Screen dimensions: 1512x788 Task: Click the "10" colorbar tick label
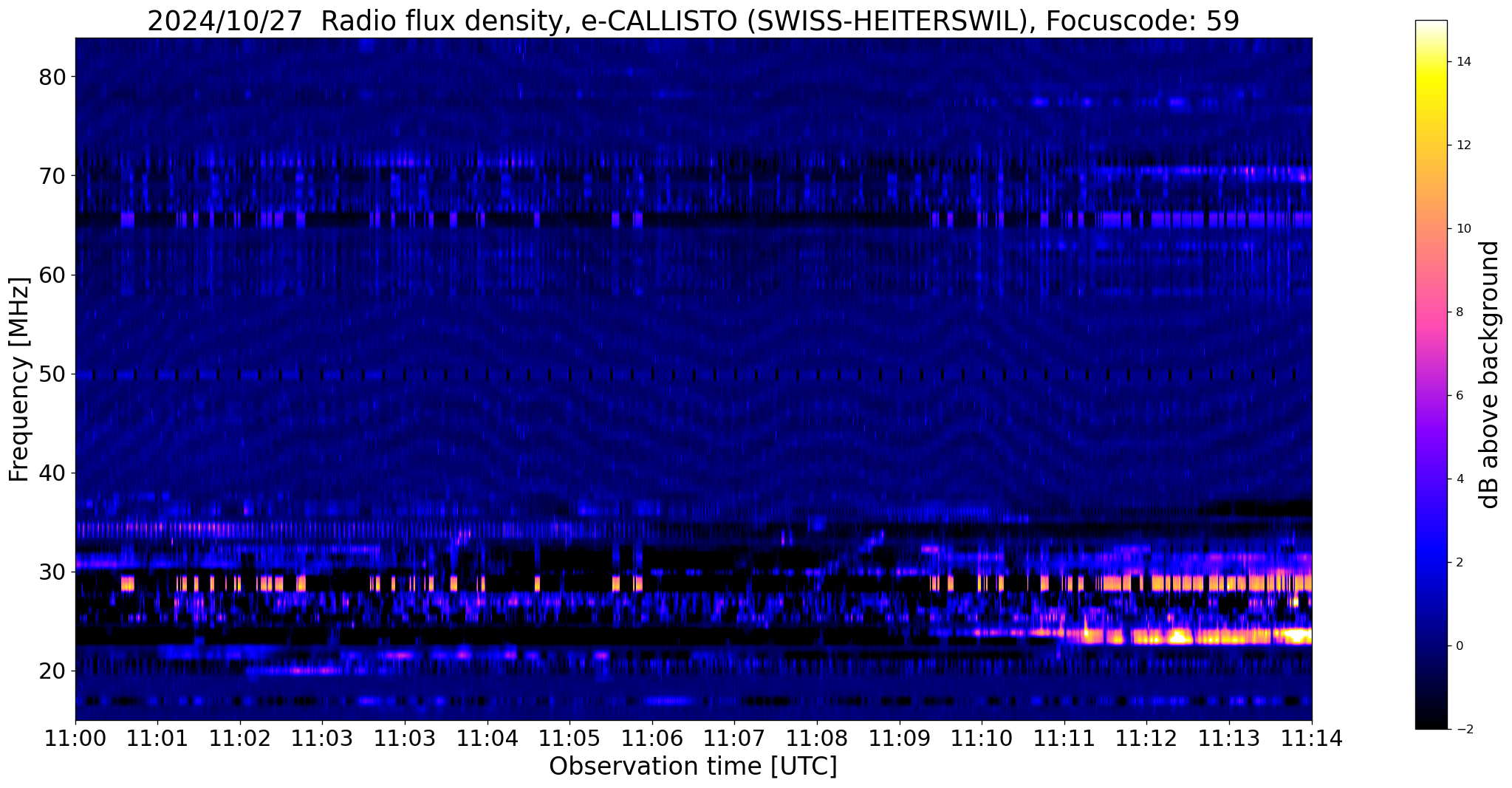pos(1464,229)
